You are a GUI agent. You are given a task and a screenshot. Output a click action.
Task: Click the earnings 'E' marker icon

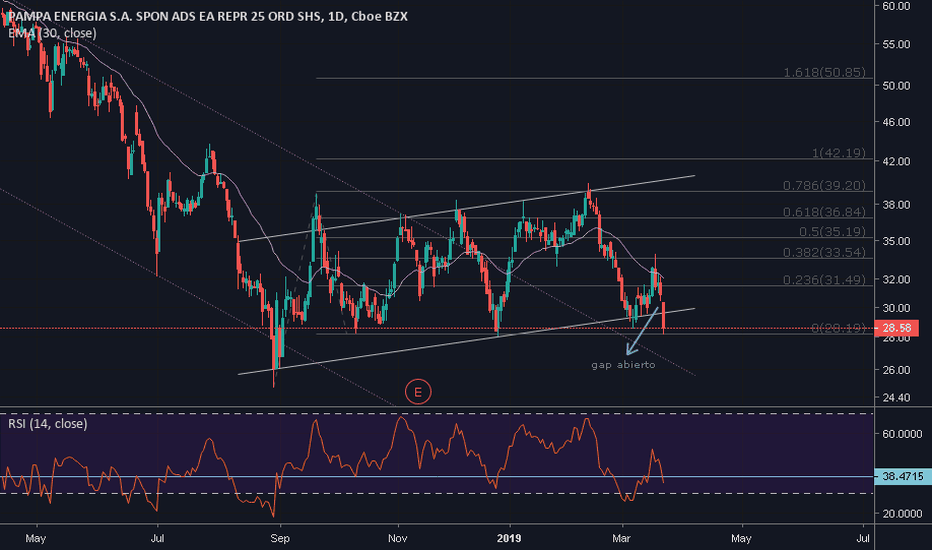point(418,392)
